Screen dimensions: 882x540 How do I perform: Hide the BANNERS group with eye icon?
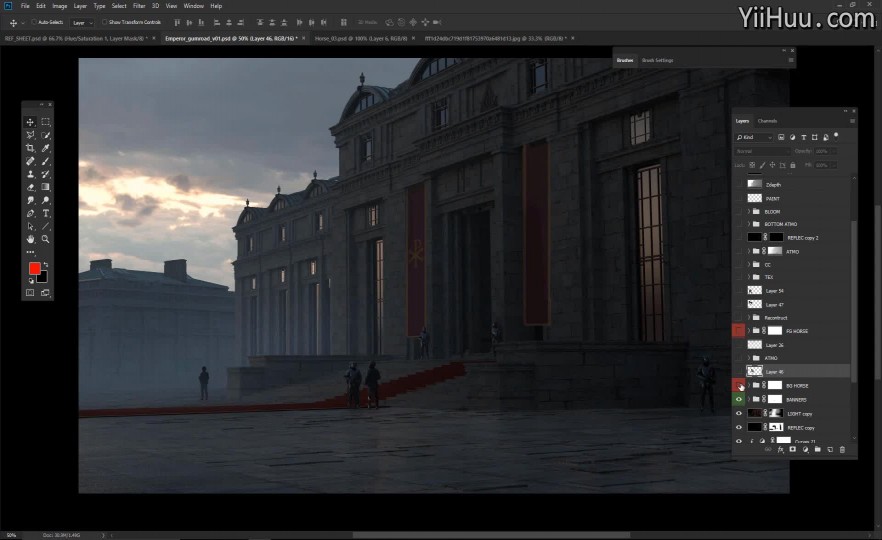coord(739,399)
